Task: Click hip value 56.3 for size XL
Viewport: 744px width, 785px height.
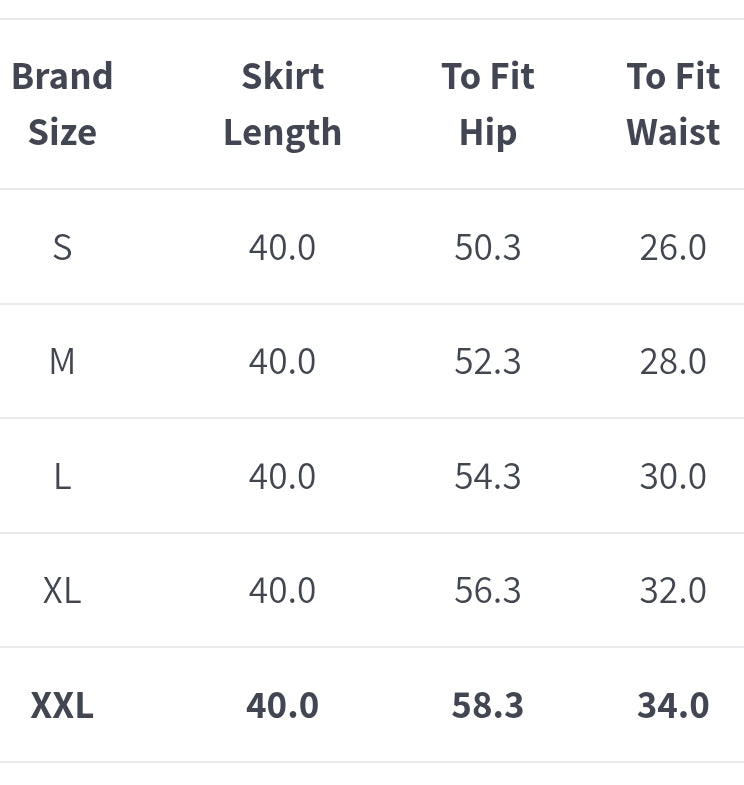Action: (x=488, y=590)
